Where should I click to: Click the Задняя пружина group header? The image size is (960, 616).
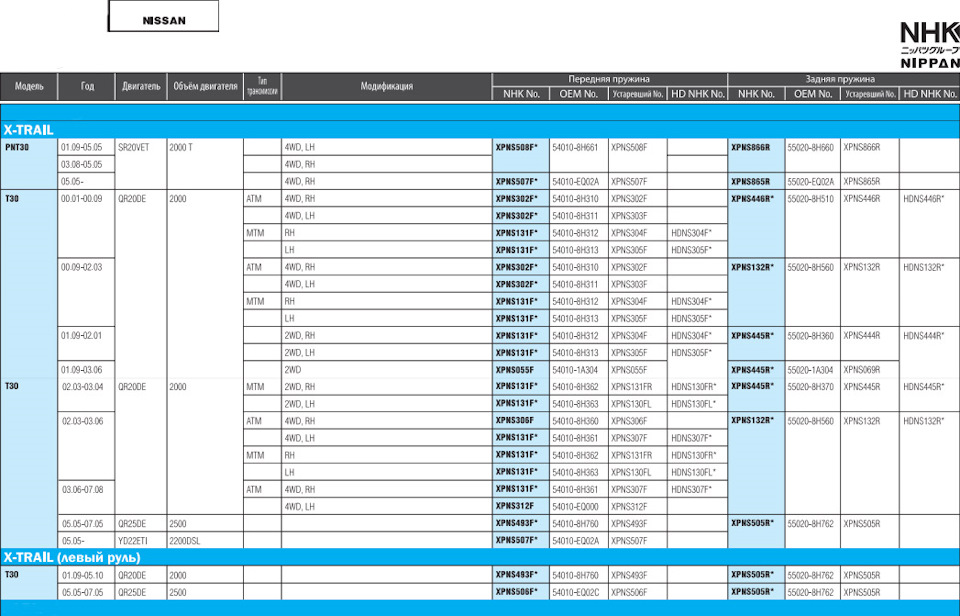[x=844, y=79]
